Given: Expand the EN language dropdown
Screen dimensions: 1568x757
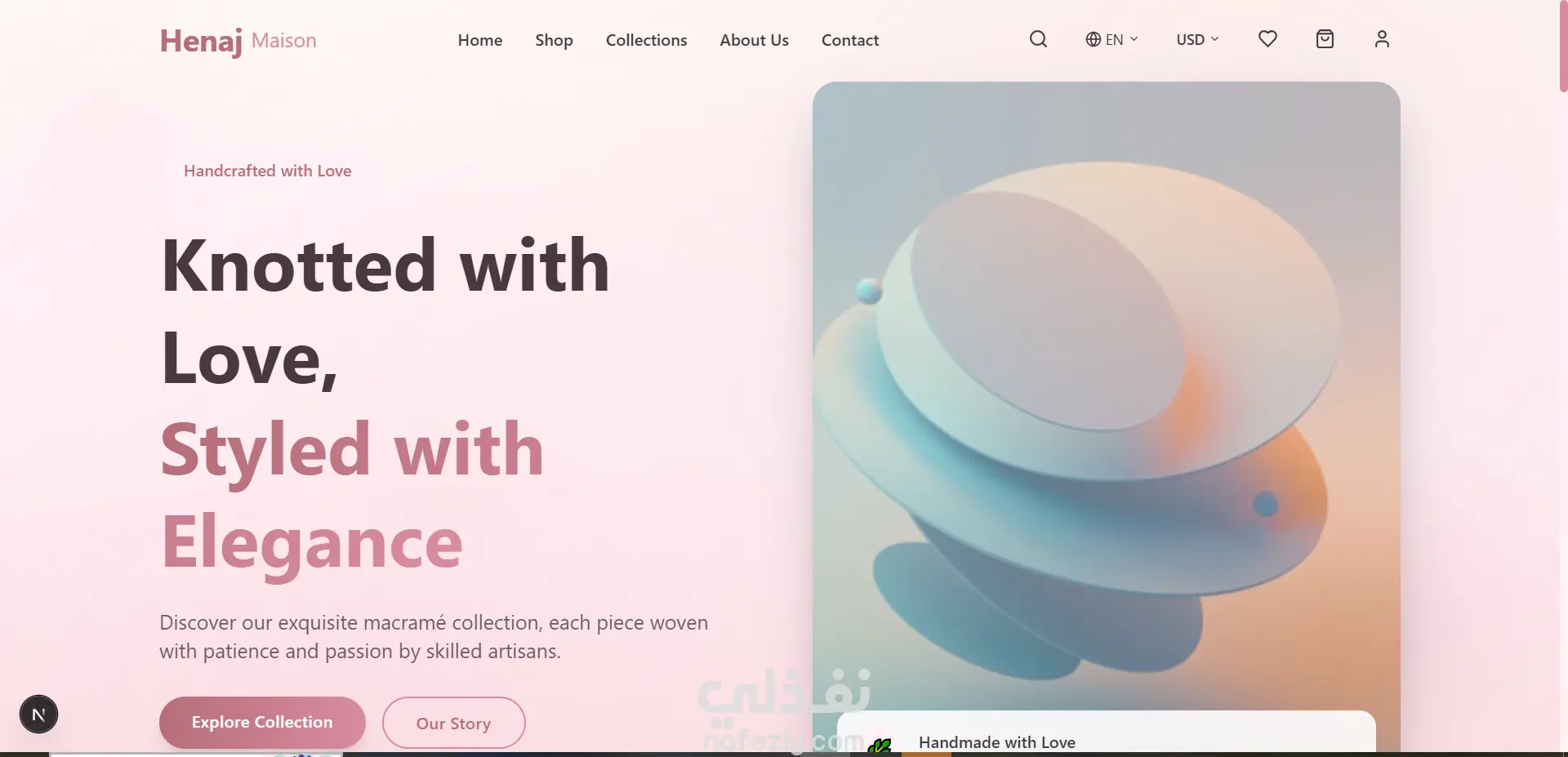Looking at the screenshot, I should pos(1111,39).
